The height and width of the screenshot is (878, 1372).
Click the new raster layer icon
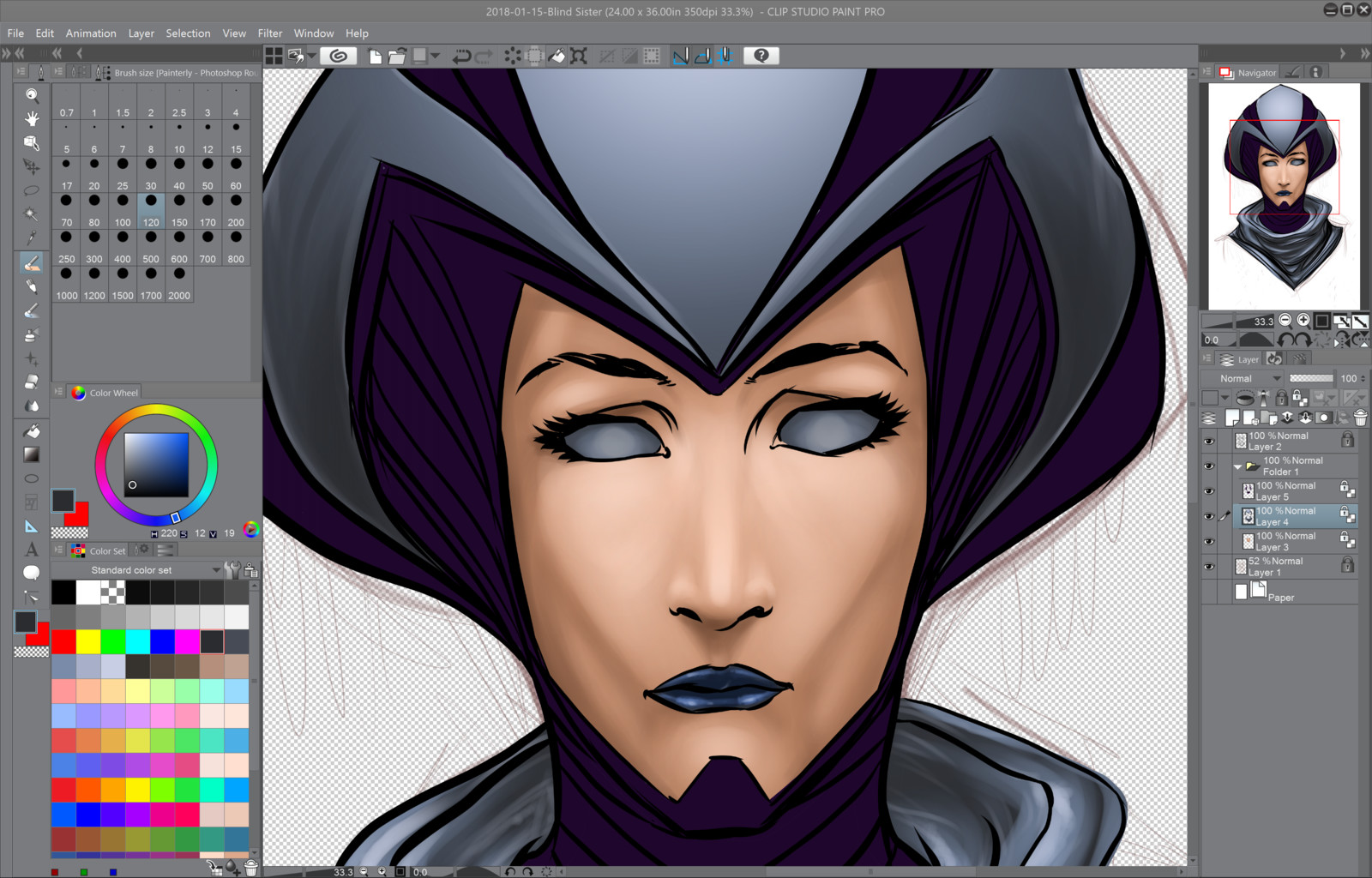(1232, 418)
